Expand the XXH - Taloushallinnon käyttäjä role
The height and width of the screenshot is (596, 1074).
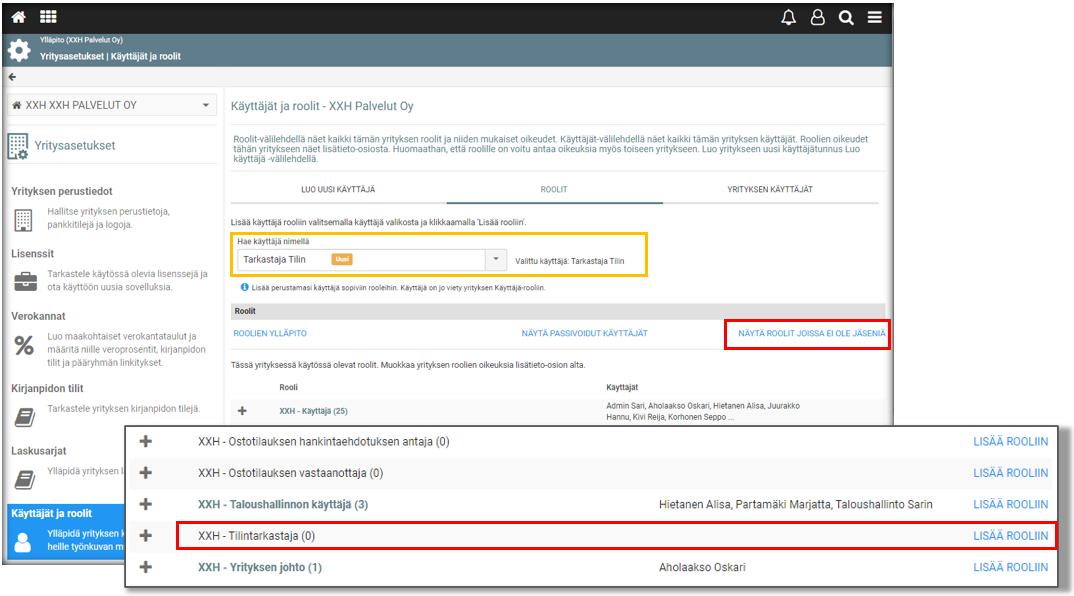[146, 504]
